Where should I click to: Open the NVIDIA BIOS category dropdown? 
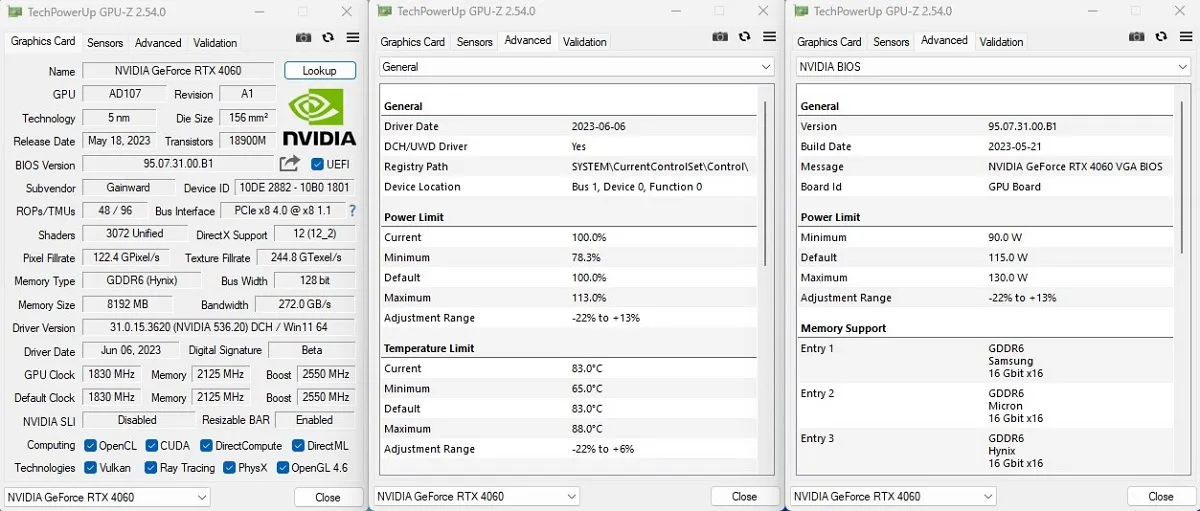pyautogui.click(x=993, y=67)
